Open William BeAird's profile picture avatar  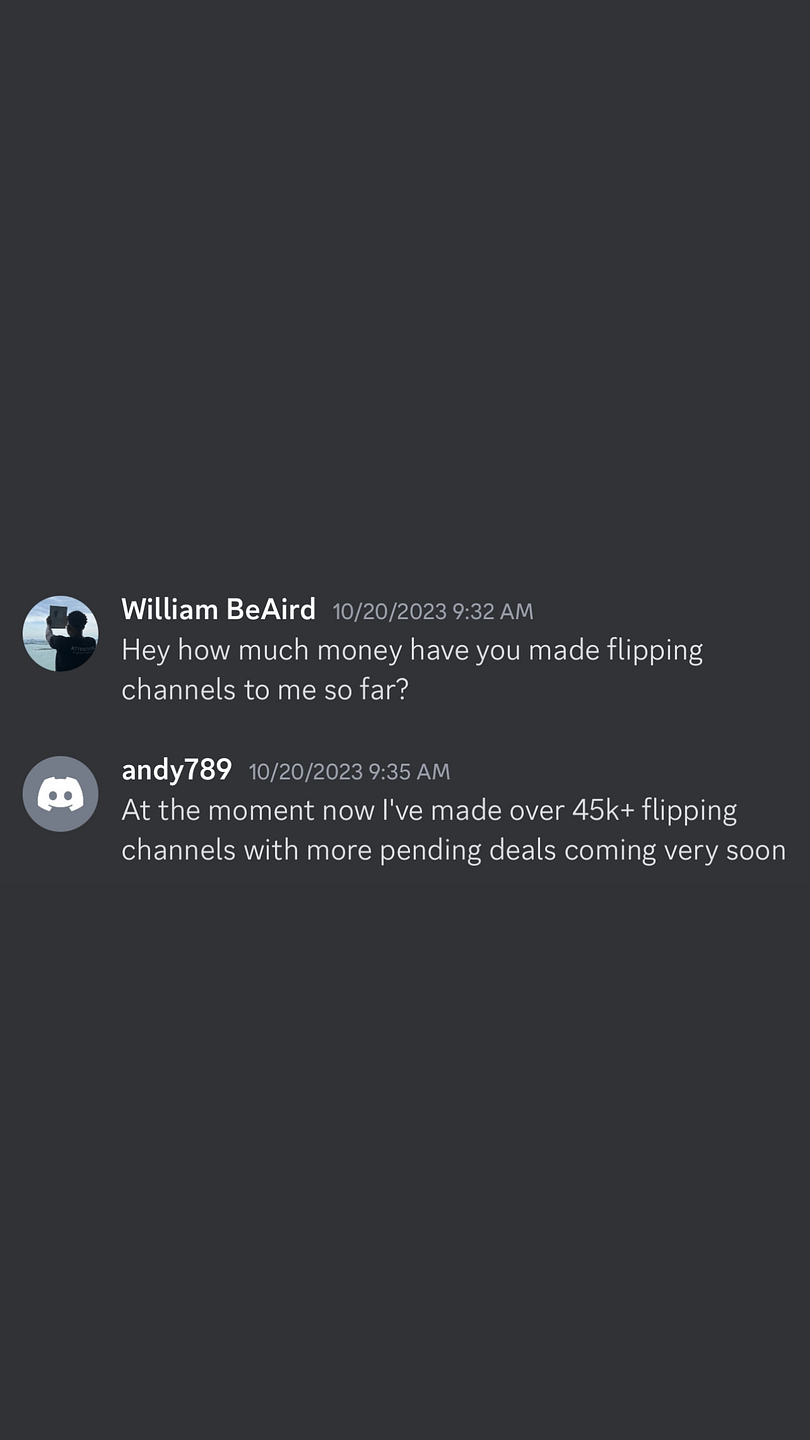60,634
